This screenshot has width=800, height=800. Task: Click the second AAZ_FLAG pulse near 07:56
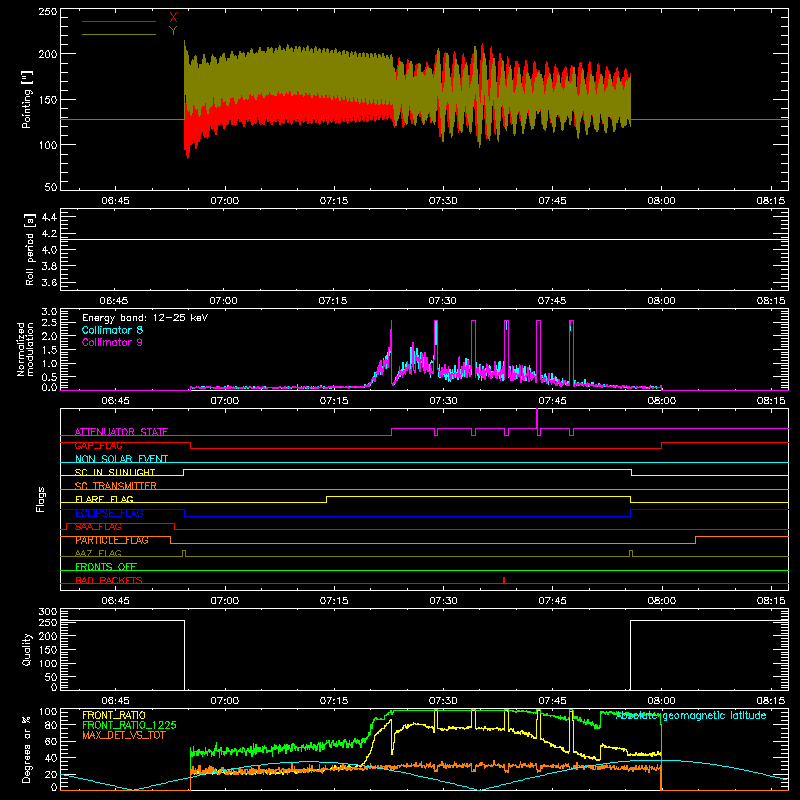(x=631, y=553)
